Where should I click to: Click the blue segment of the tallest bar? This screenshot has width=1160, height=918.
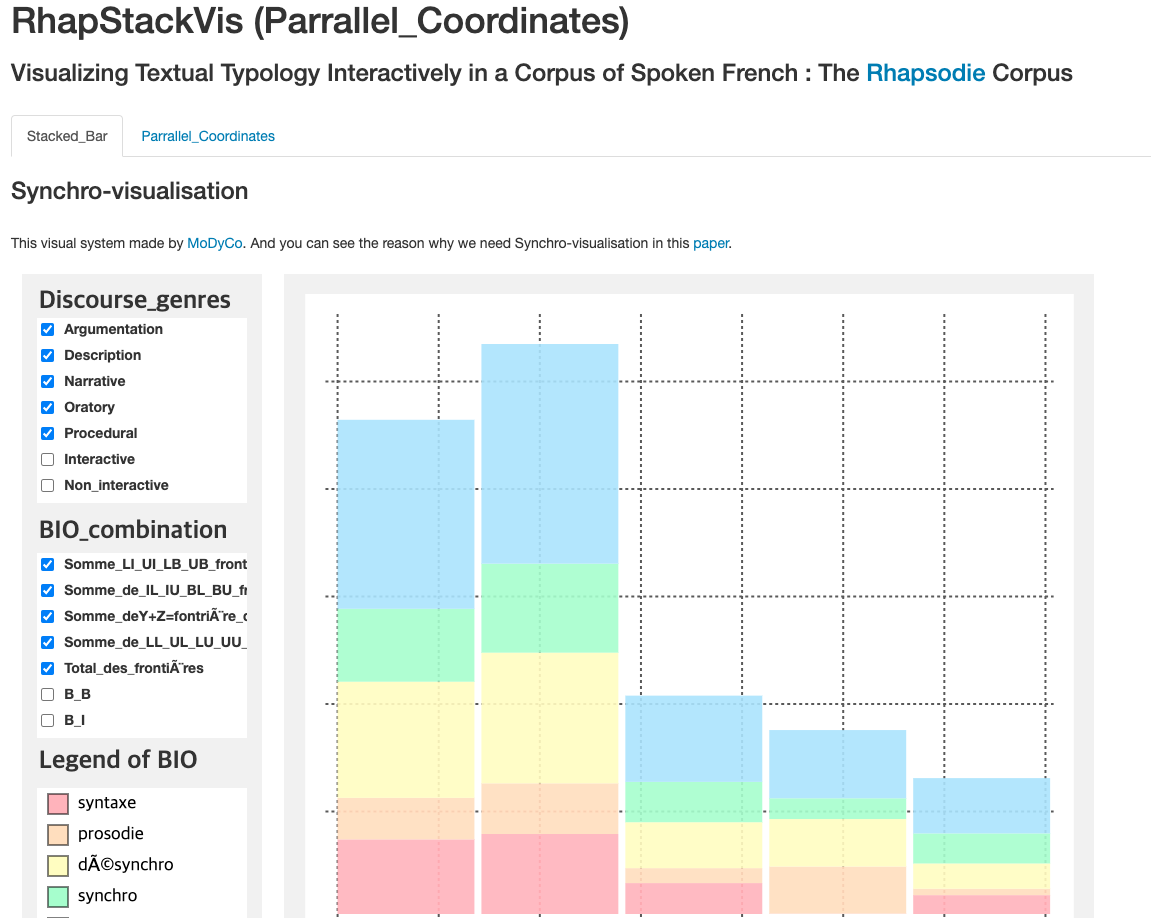(x=550, y=453)
